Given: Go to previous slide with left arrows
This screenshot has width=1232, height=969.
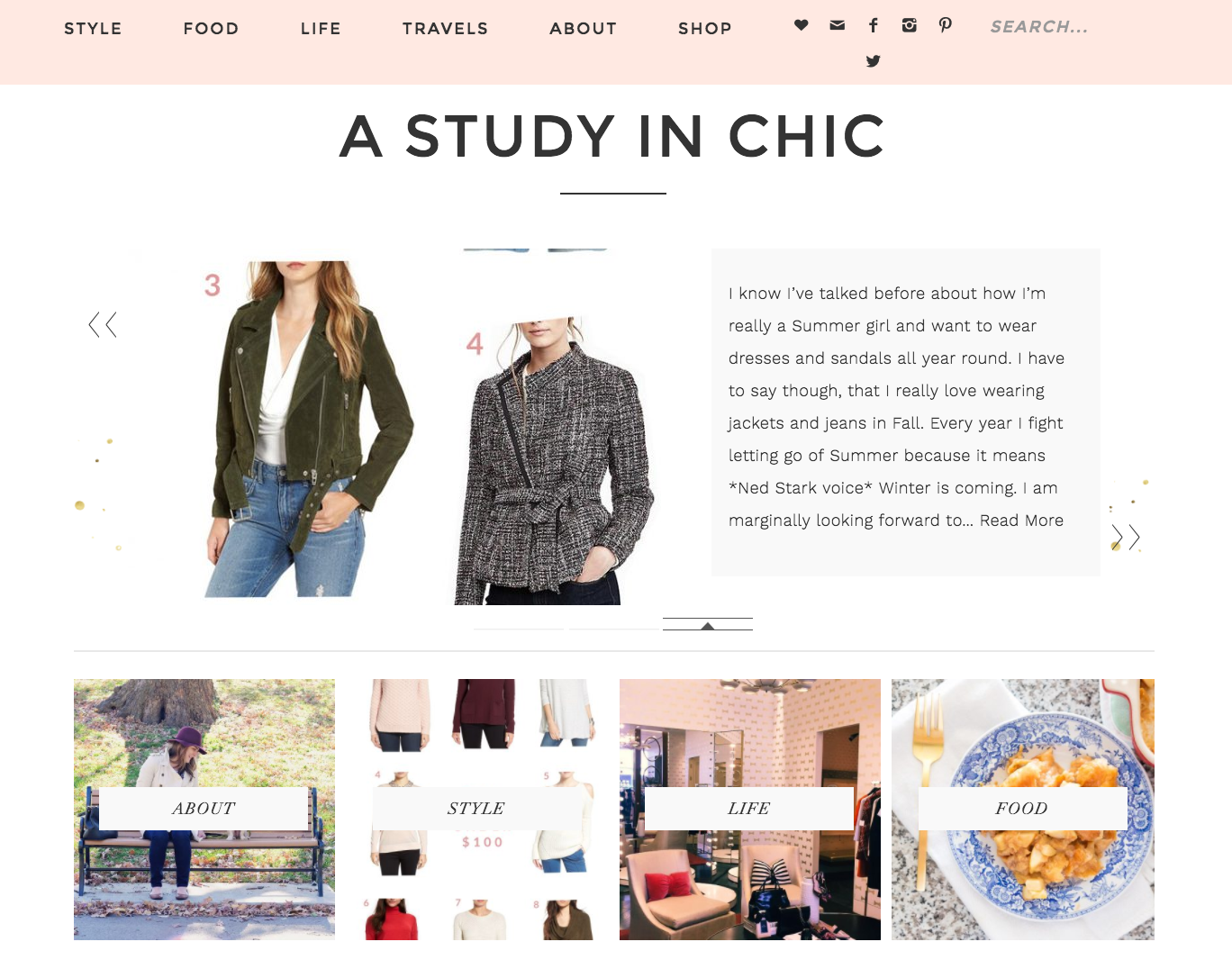Looking at the screenshot, I should [103, 325].
